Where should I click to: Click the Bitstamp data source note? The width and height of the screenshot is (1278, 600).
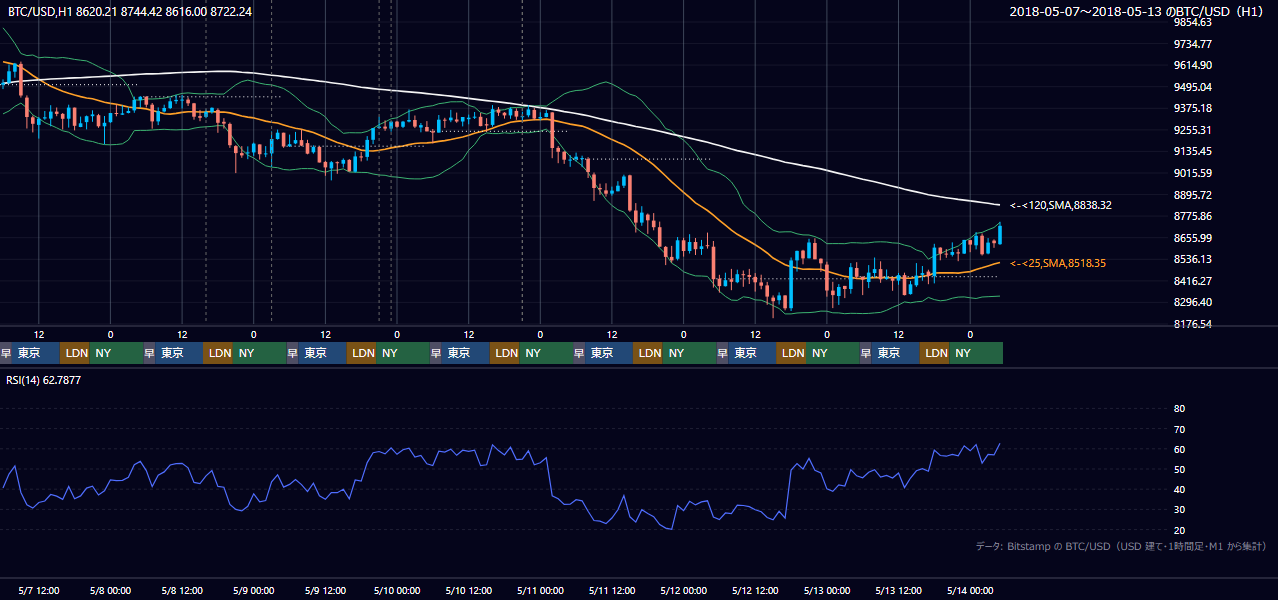point(1121,546)
